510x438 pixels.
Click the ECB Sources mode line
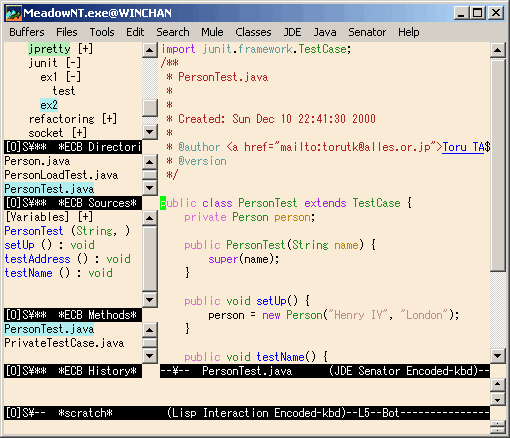pyautogui.click(x=73, y=203)
